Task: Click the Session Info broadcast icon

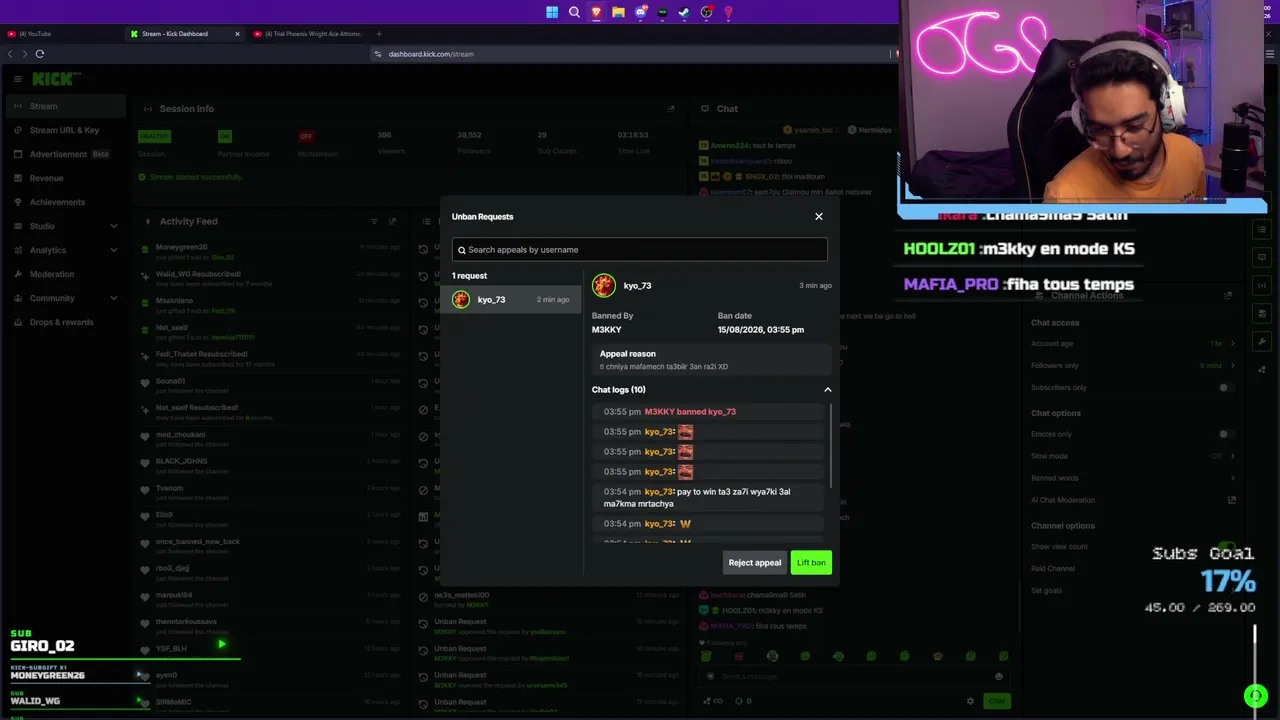Action: pos(148,109)
